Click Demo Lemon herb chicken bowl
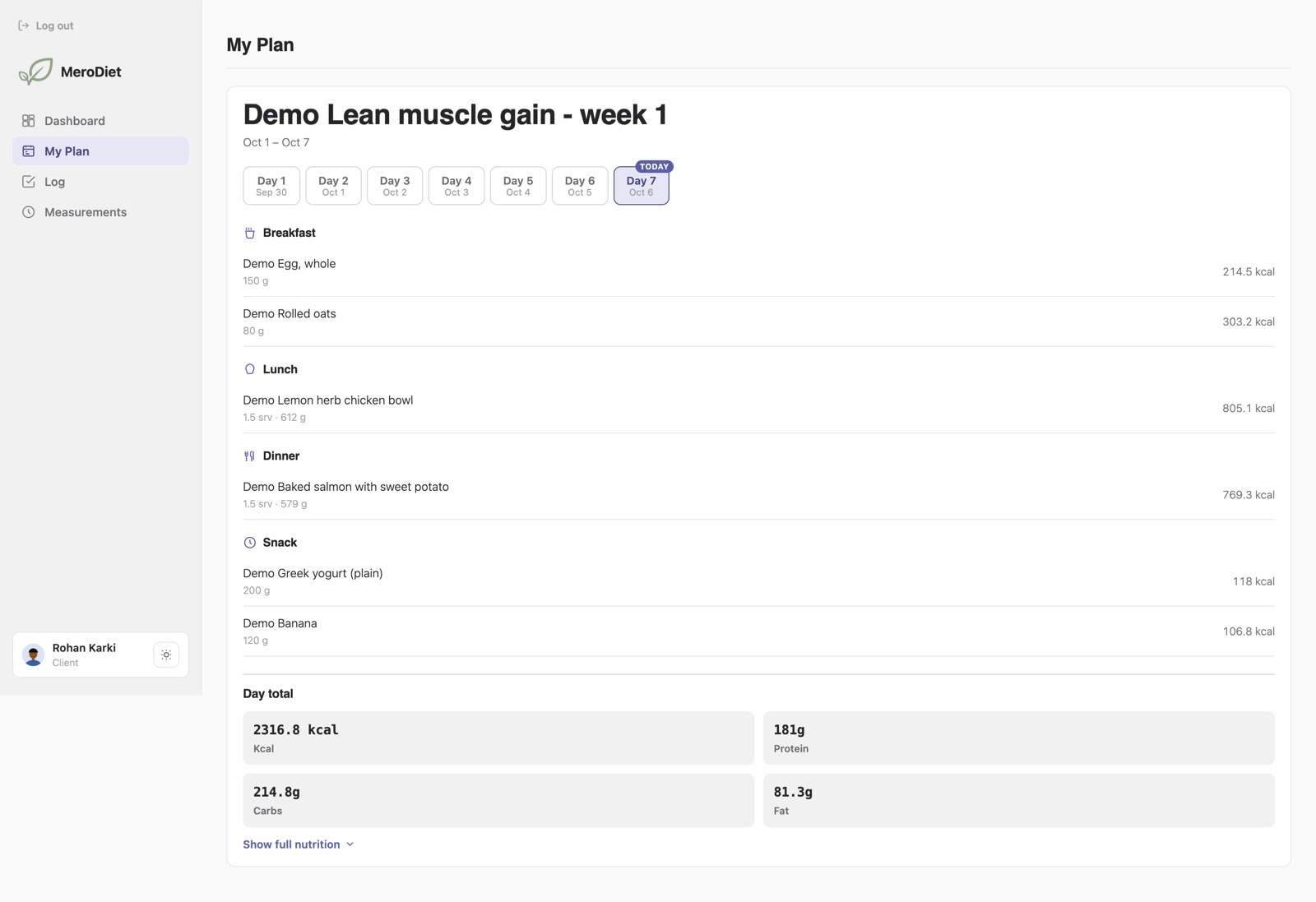The image size is (1316, 902). click(758, 409)
